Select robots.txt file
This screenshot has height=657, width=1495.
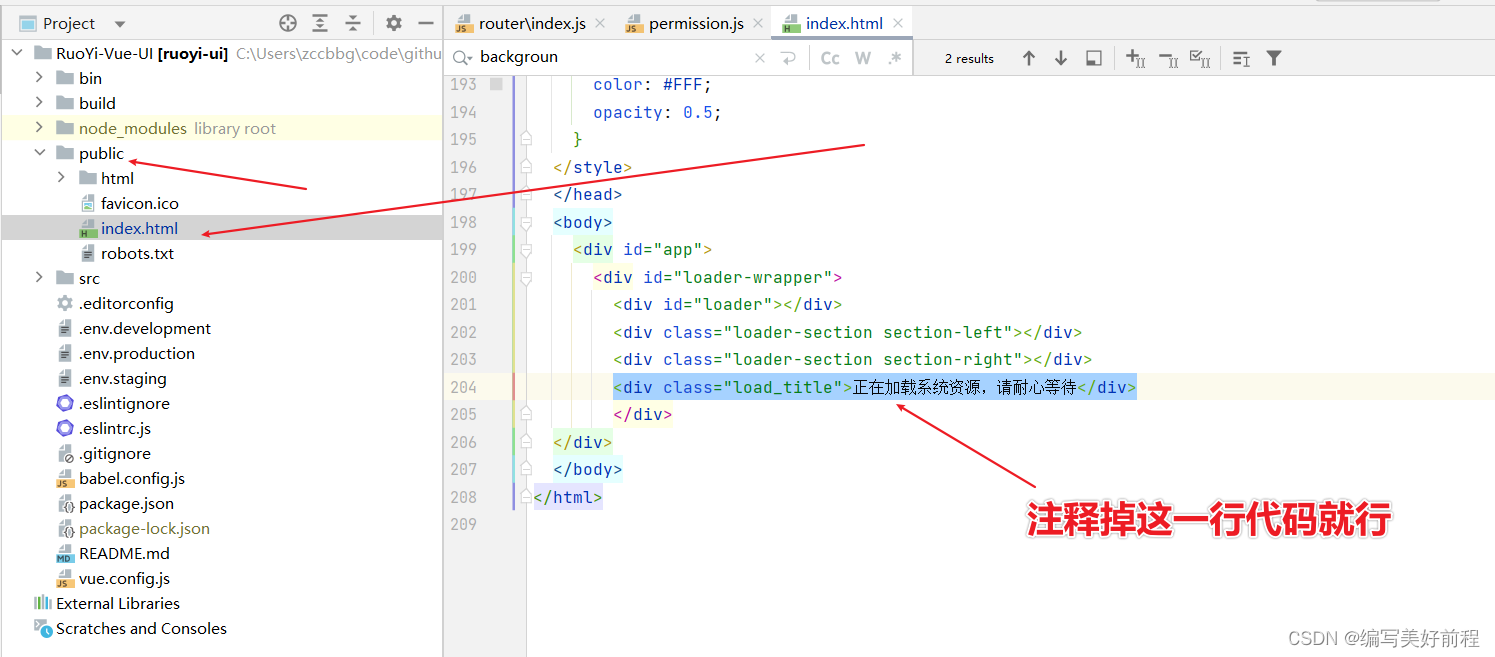[x=137, y=253]
